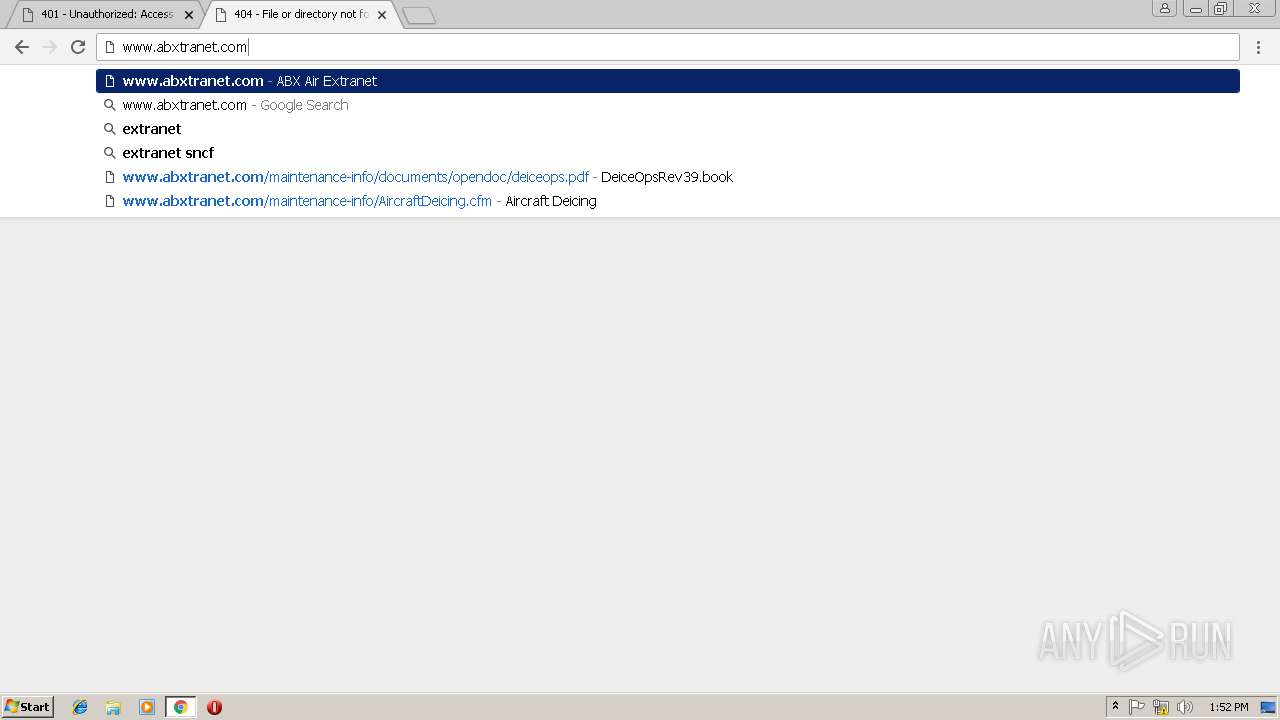Viewport: 1280px width, 720px height.
Task: Close the 401 Unauthorized tab
Action: [189, 15]
